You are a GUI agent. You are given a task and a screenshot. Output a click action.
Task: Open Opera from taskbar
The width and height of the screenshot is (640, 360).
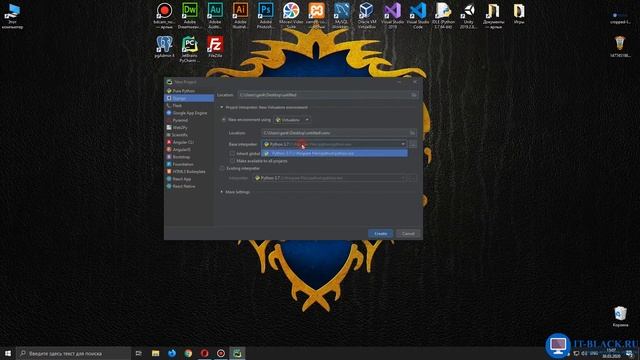(204, 353)
